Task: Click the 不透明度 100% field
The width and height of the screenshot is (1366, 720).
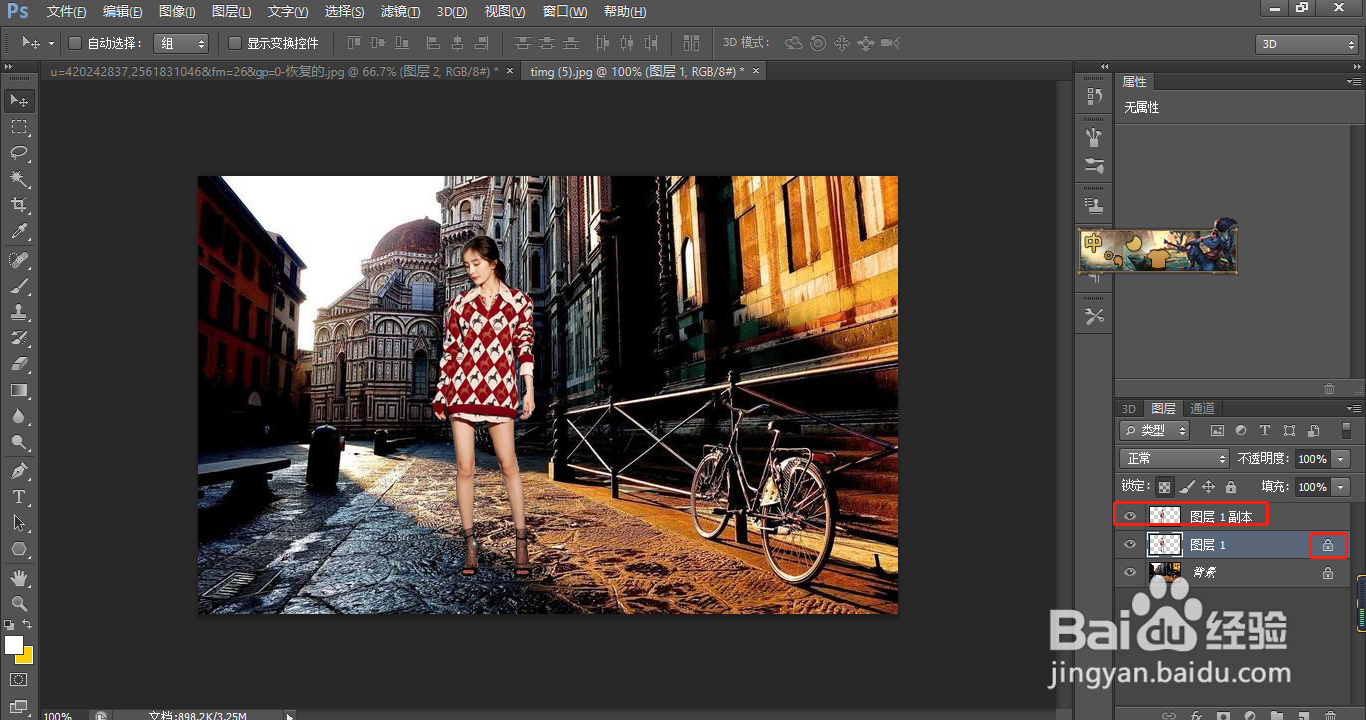Action: 1313,459
